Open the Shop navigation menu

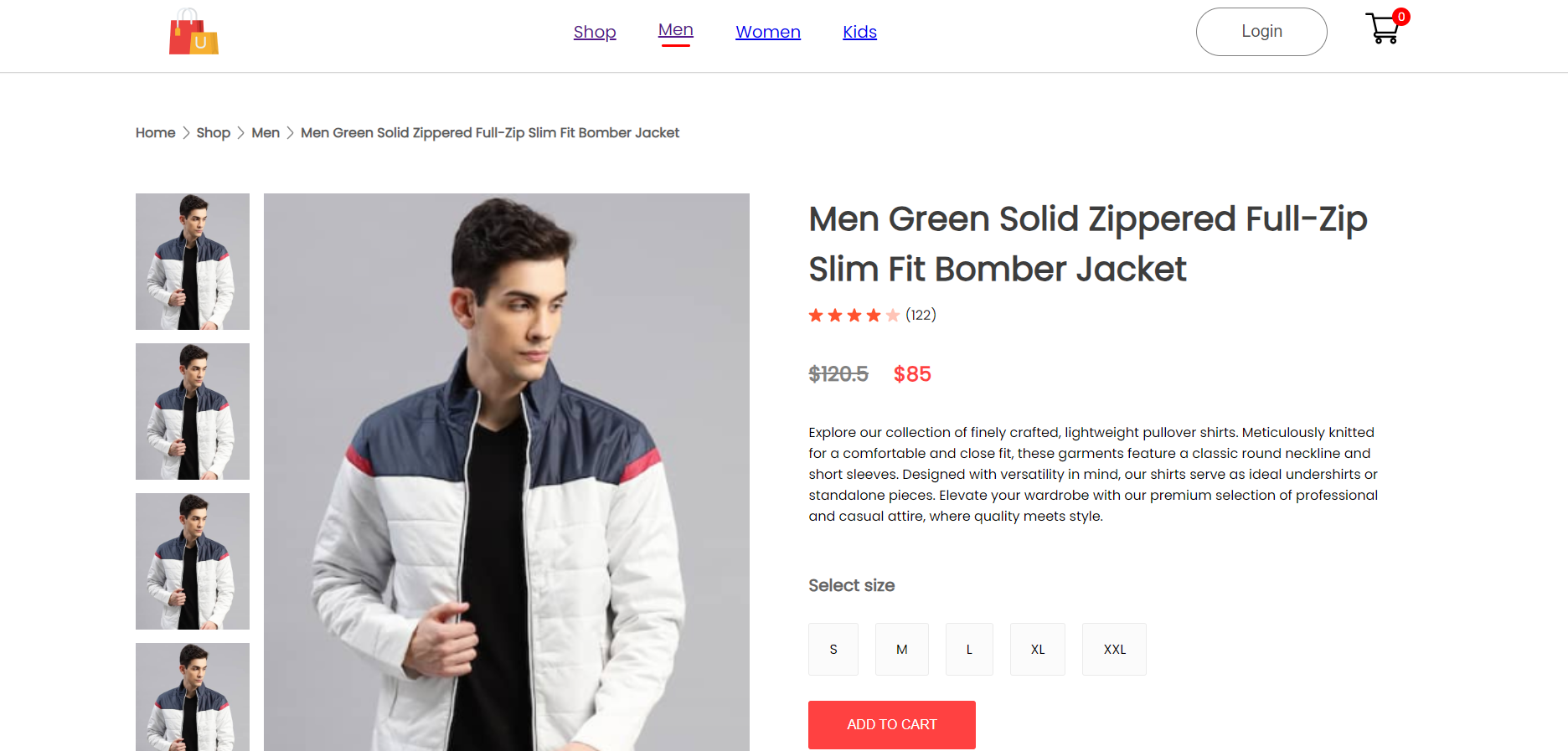pos(595,32)
